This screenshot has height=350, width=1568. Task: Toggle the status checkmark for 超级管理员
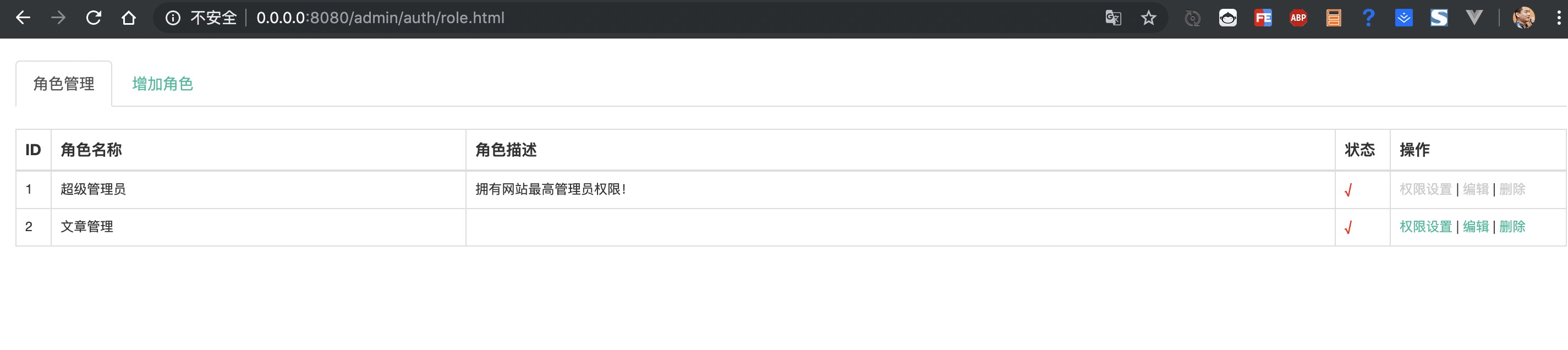pos(1348,190)
